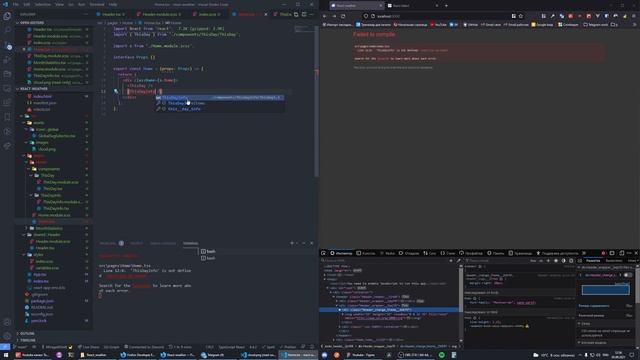Toggle the flex overlay switch in Layout panel
The width and height of the screenshot is (640, 360).
[628, 275]
